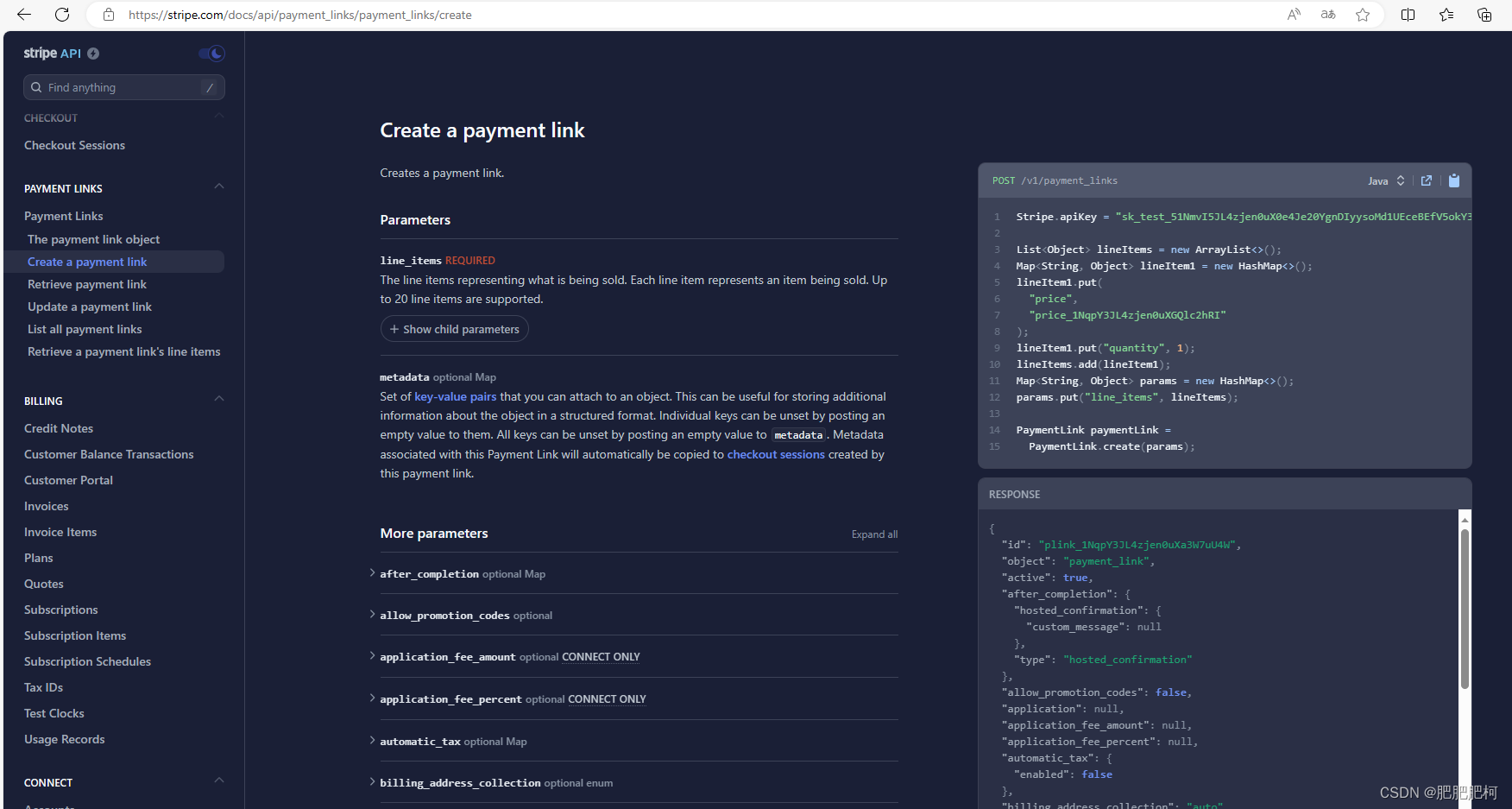1512x809 pixels.
Task: Click the search magnifier in Find anything
Action: (36, 87)
